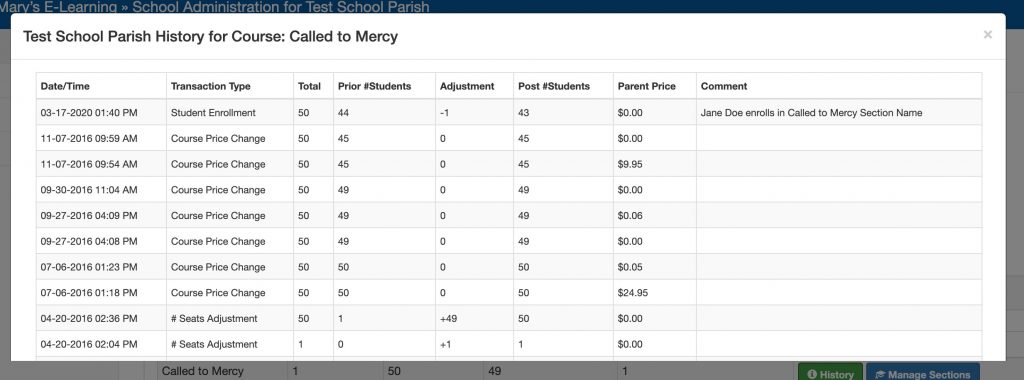Close the course history dialog
Viewport: 1024px width, 380px height.
coord(987,35)
